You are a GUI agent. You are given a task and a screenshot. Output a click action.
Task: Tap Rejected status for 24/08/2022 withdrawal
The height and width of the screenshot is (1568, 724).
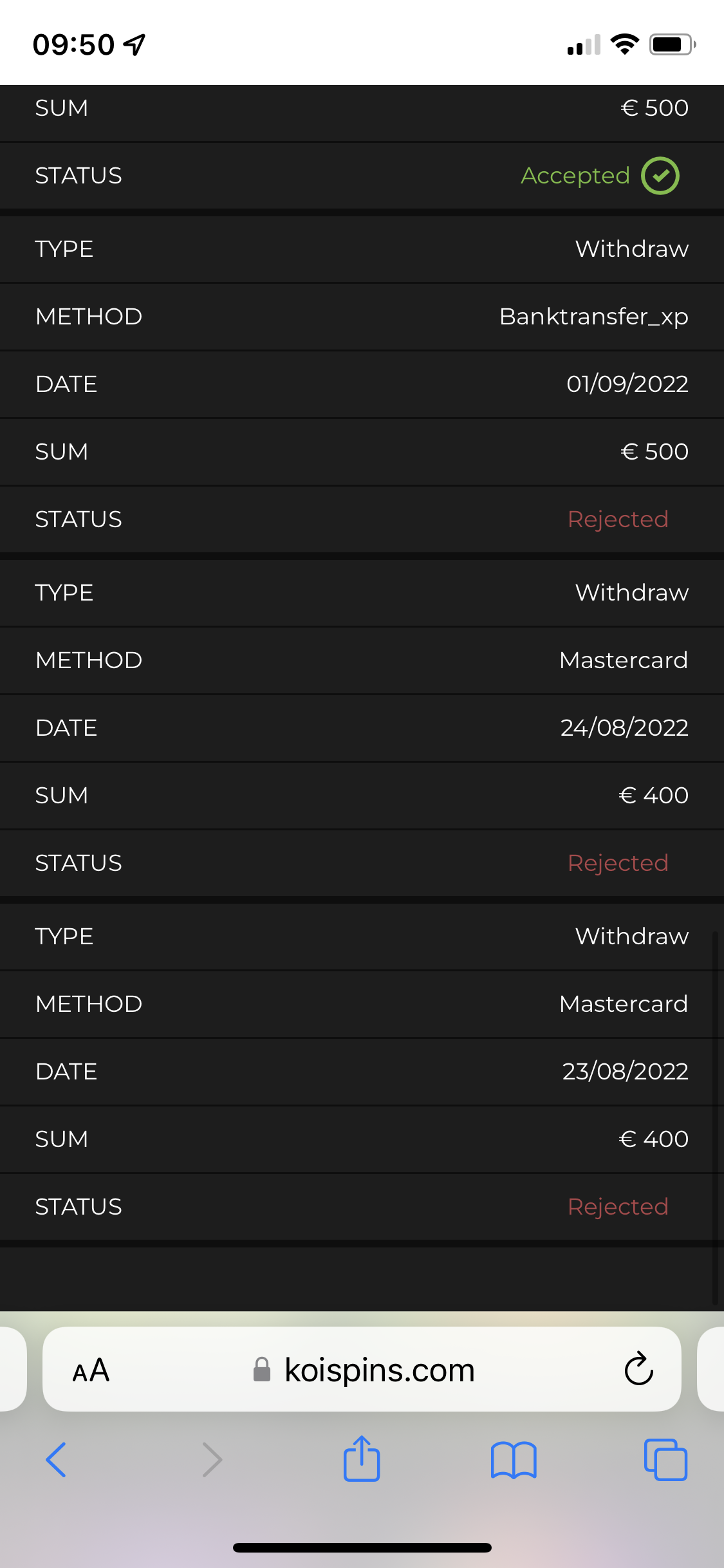click(x=618, y=863)
